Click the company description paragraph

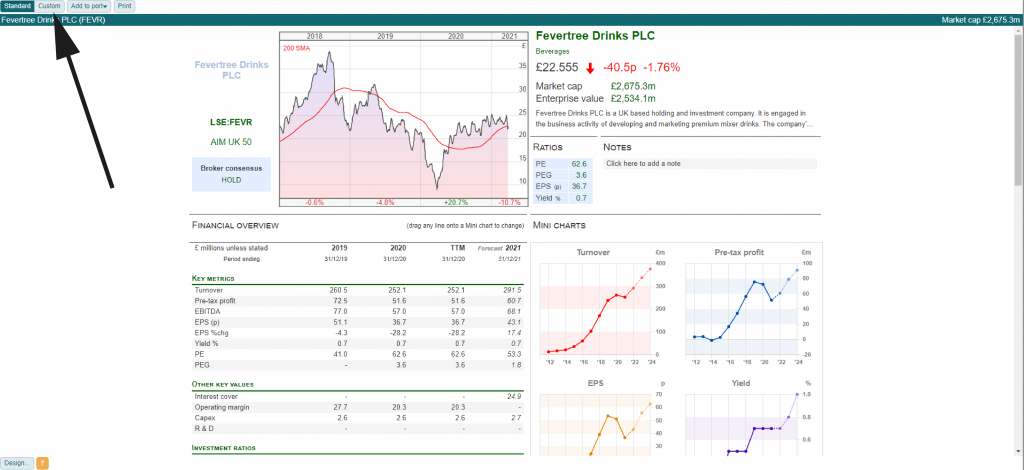coord(675,118)
